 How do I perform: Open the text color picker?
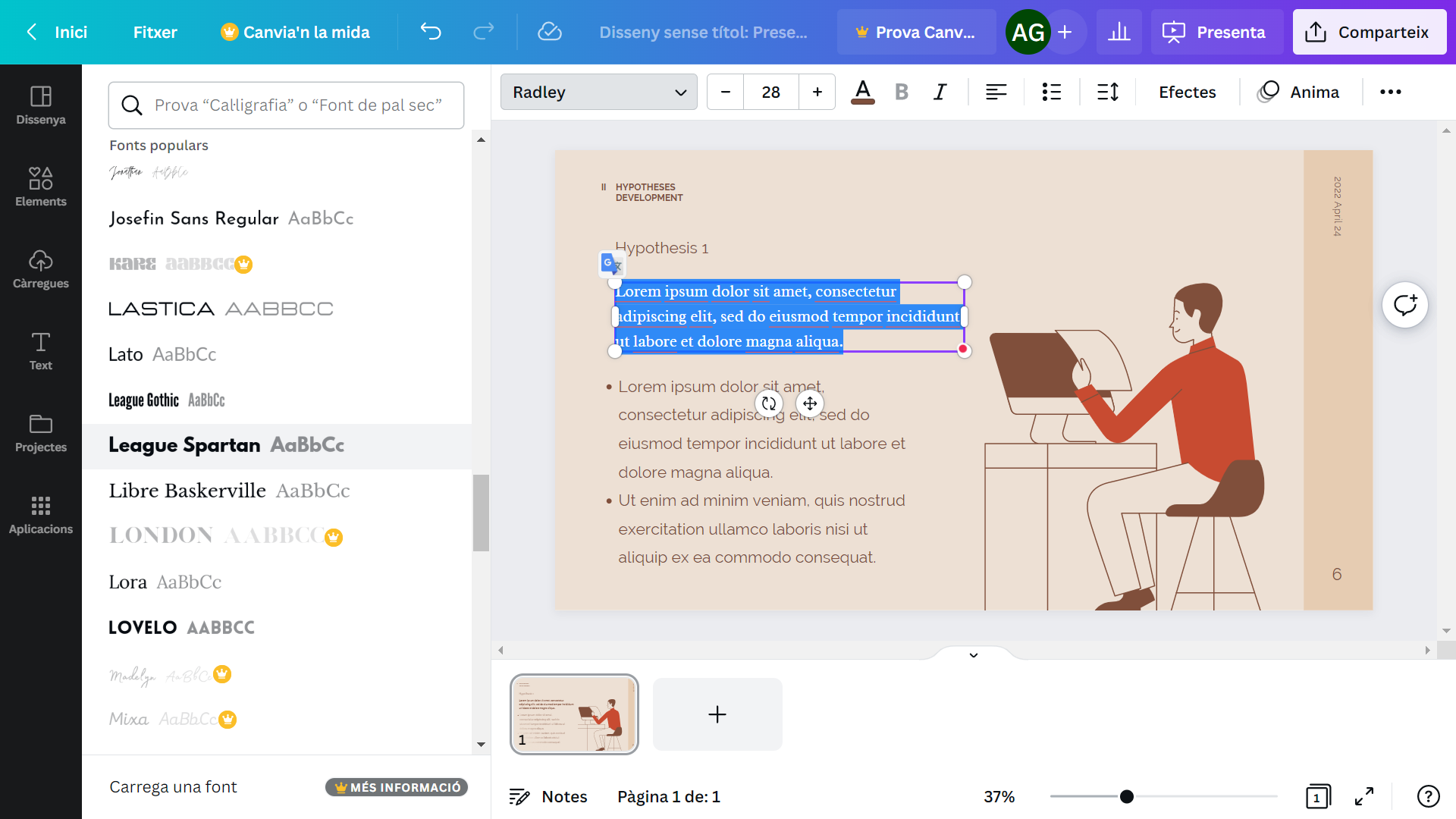tap(862, 92)
